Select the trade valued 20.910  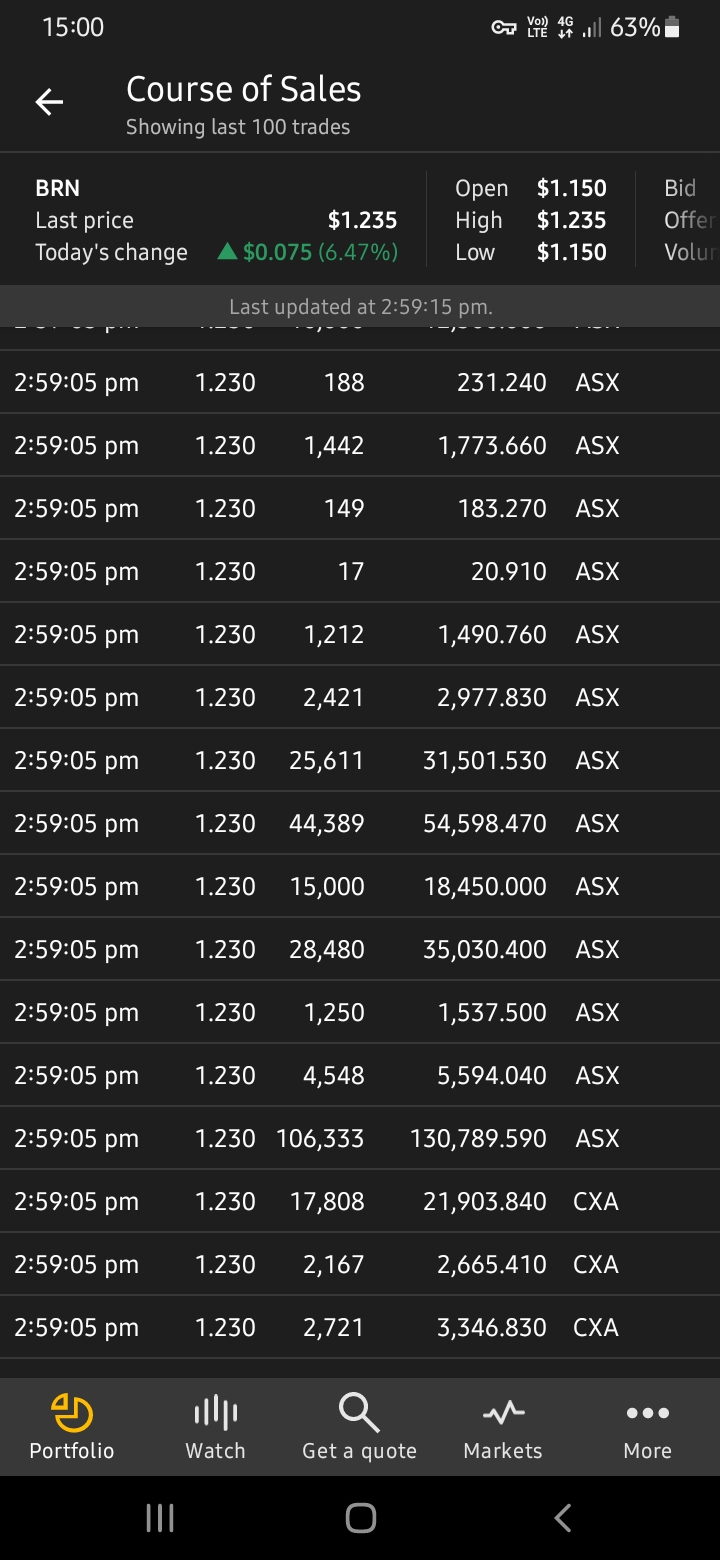coord(360,571)
